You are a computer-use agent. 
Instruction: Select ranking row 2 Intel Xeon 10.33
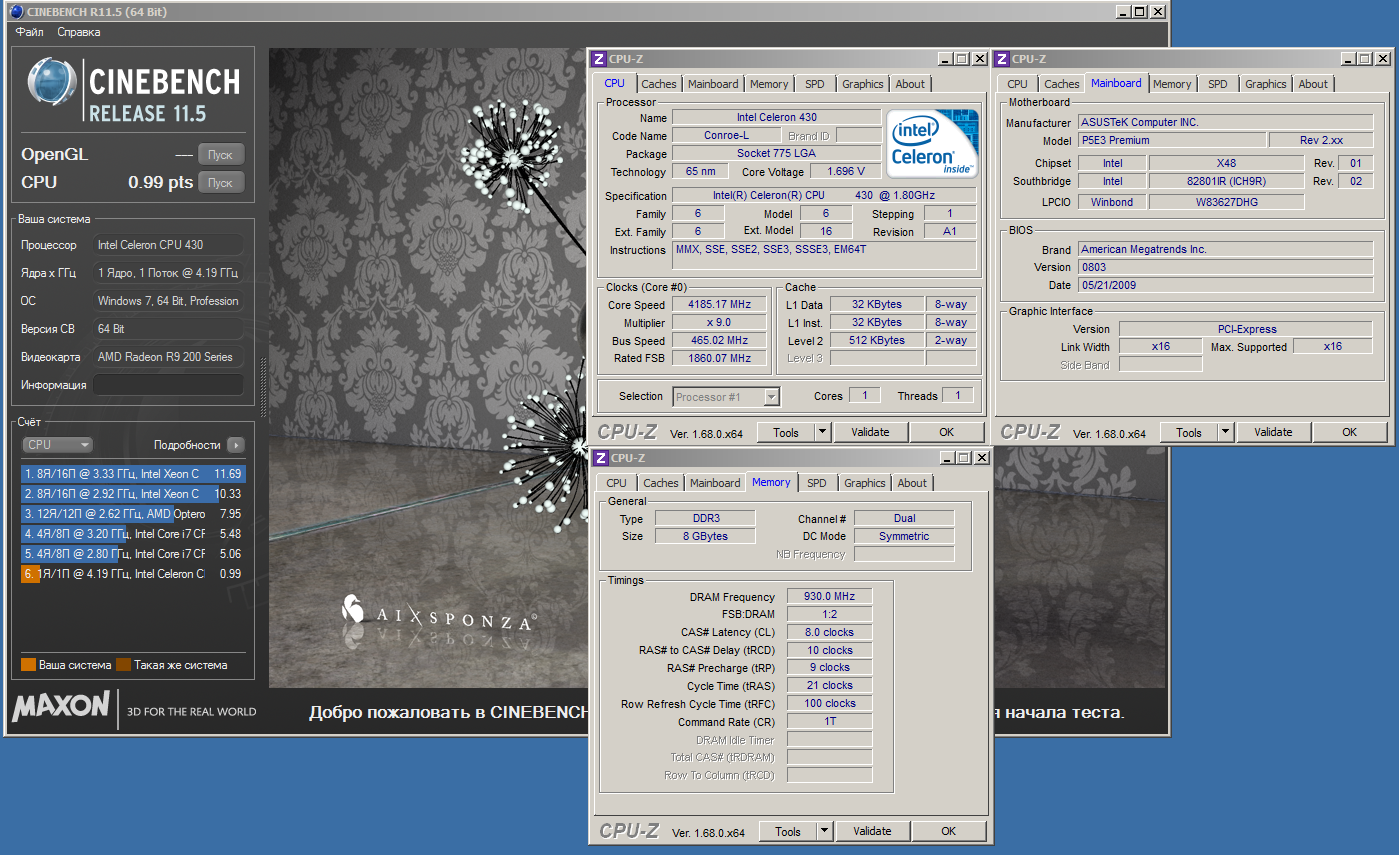click(x=132, y=494)
